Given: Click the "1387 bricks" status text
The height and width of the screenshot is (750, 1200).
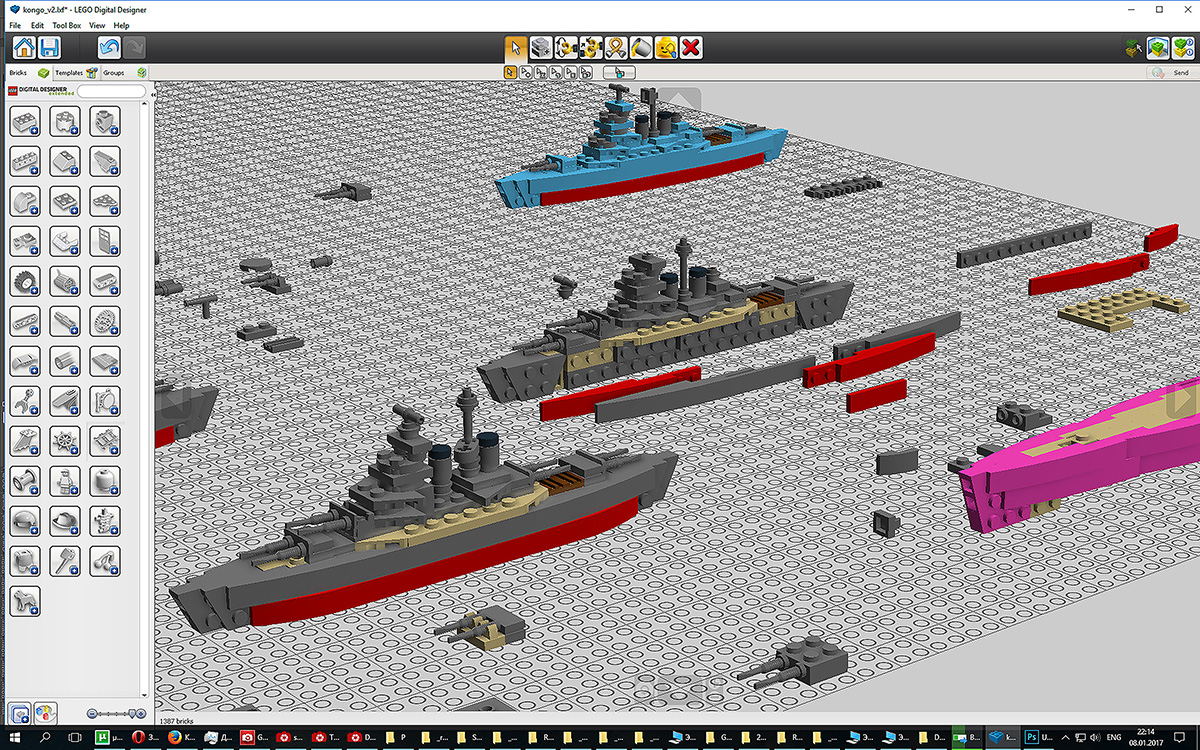Looking at the screenshot, I should pyautogui.click(x=176, y=720).
